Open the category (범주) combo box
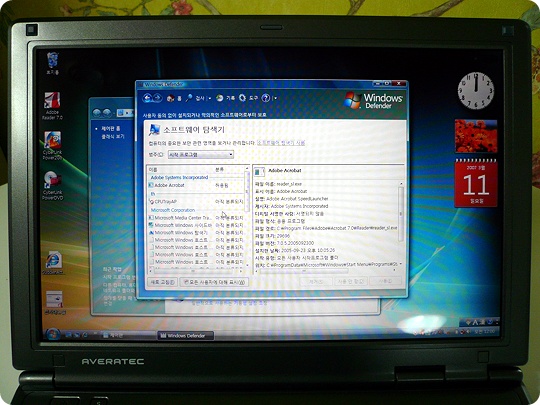This screenshot has height=405, width=540. pos(201,155)
